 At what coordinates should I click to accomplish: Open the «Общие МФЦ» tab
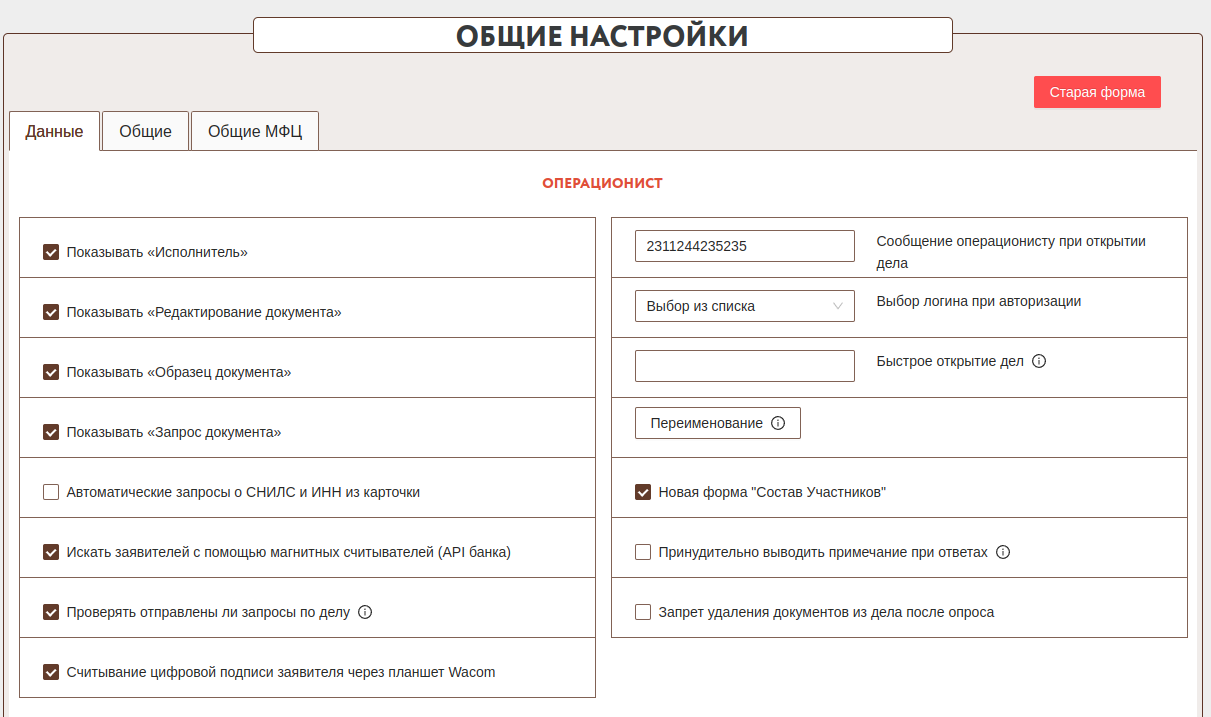click(x=254, y=131)
